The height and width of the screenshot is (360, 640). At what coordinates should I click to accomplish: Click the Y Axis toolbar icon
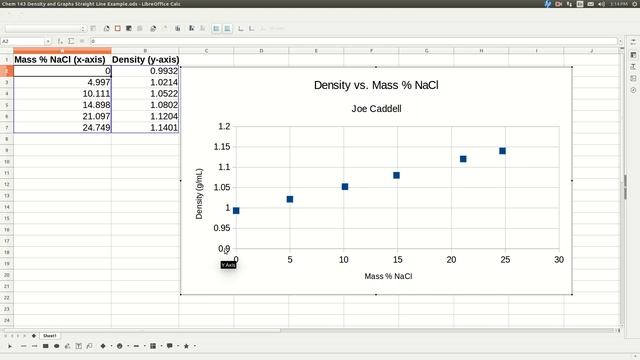[252, 28]
